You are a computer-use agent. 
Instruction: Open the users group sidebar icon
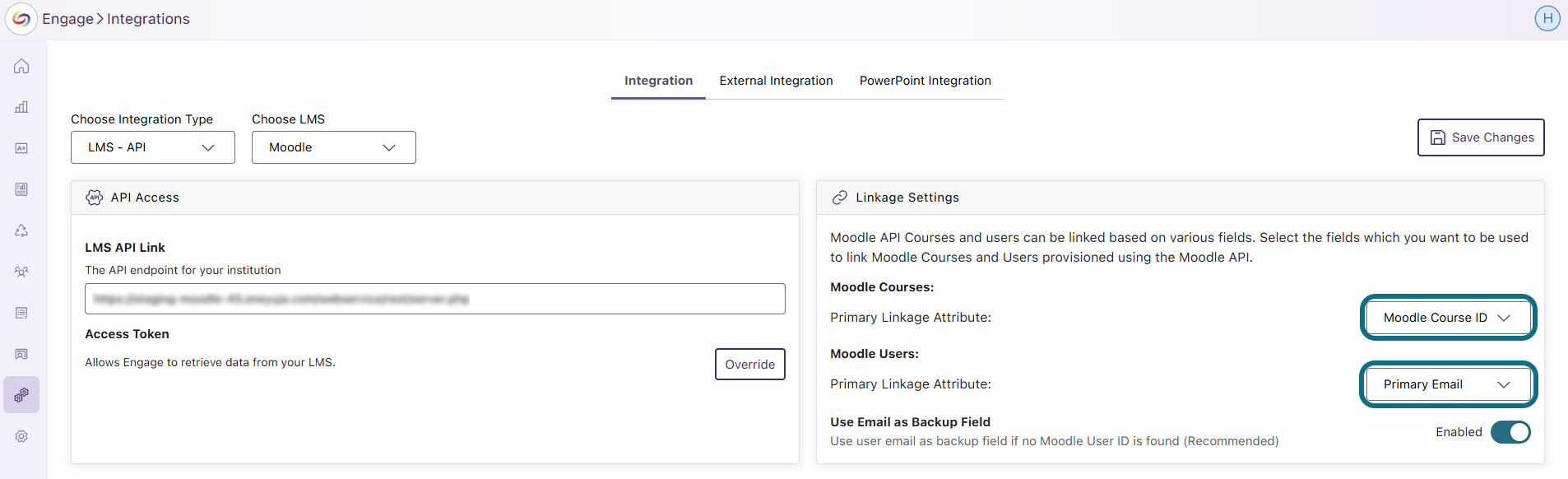click(x=21, y=272)
